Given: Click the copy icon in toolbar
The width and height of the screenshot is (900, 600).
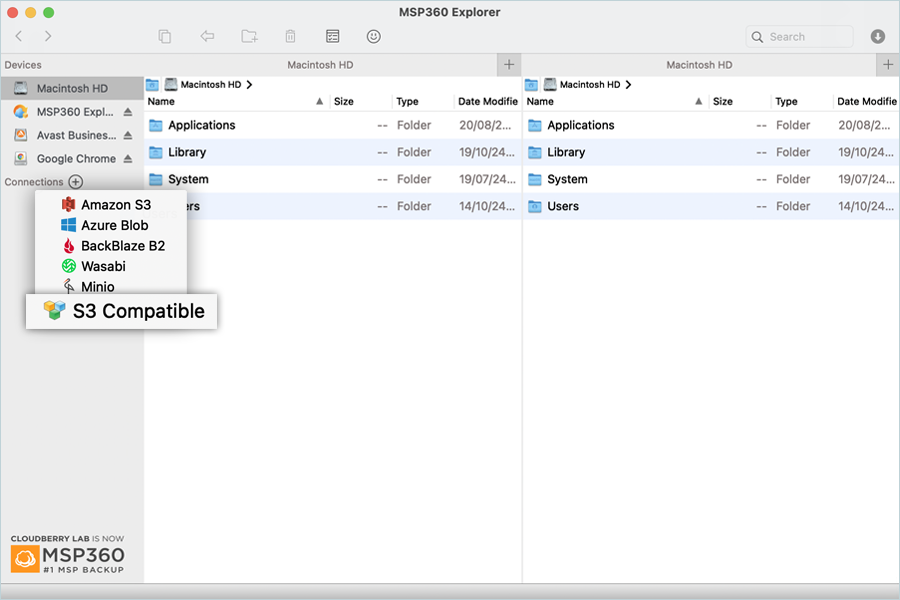Looking at the screenshot, I should coord(165,37).
